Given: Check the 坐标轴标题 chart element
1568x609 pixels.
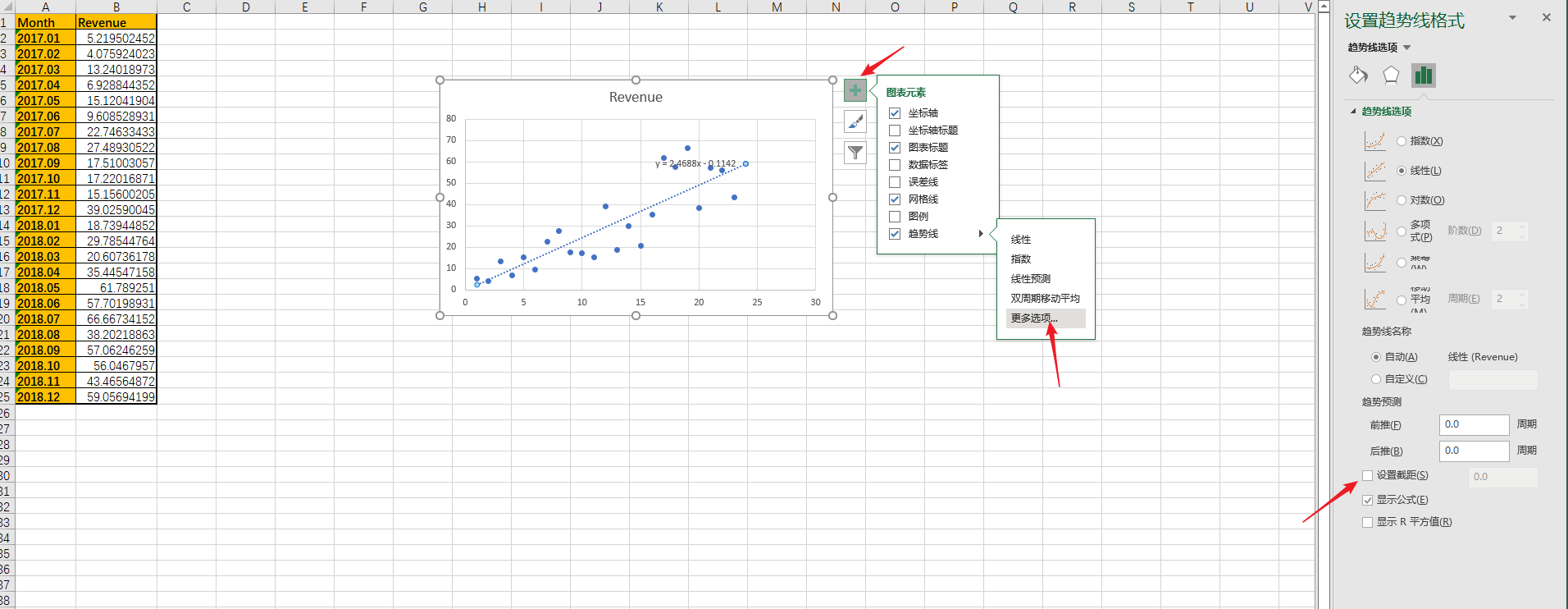Looking at the screenshot, I should pos(895,130).
